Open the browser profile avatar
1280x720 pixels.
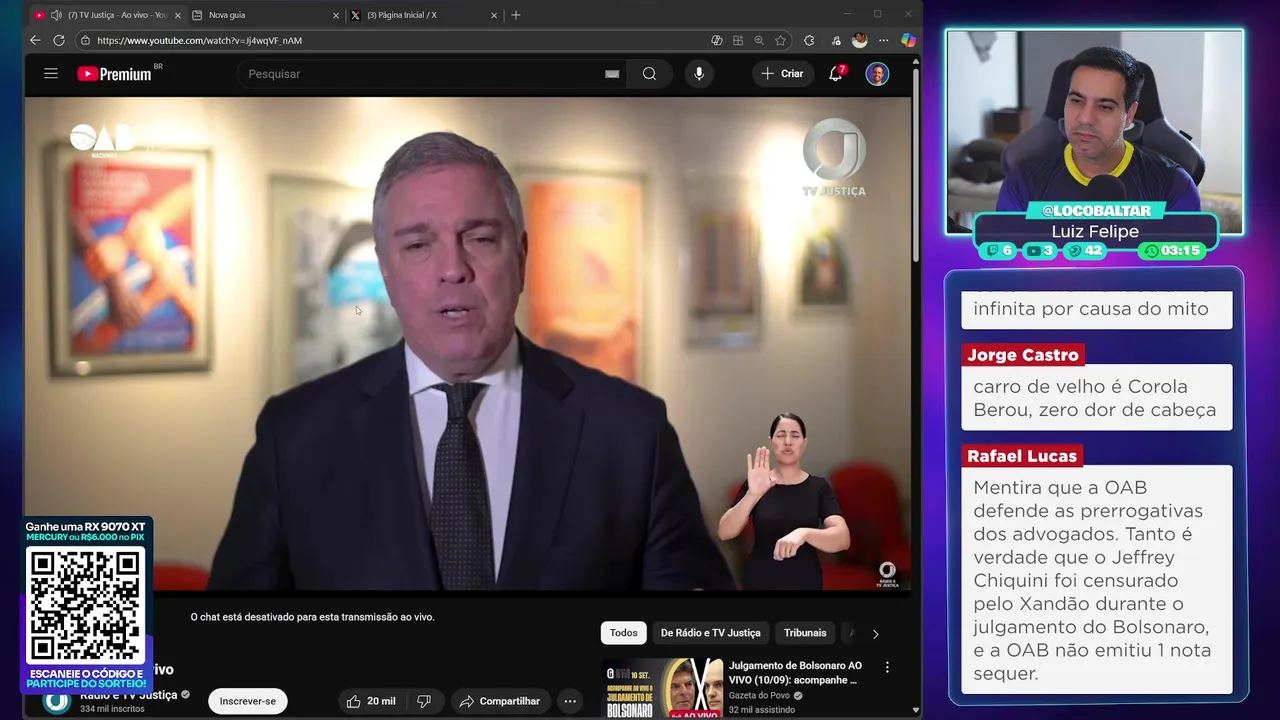click(x=859, y=40)
